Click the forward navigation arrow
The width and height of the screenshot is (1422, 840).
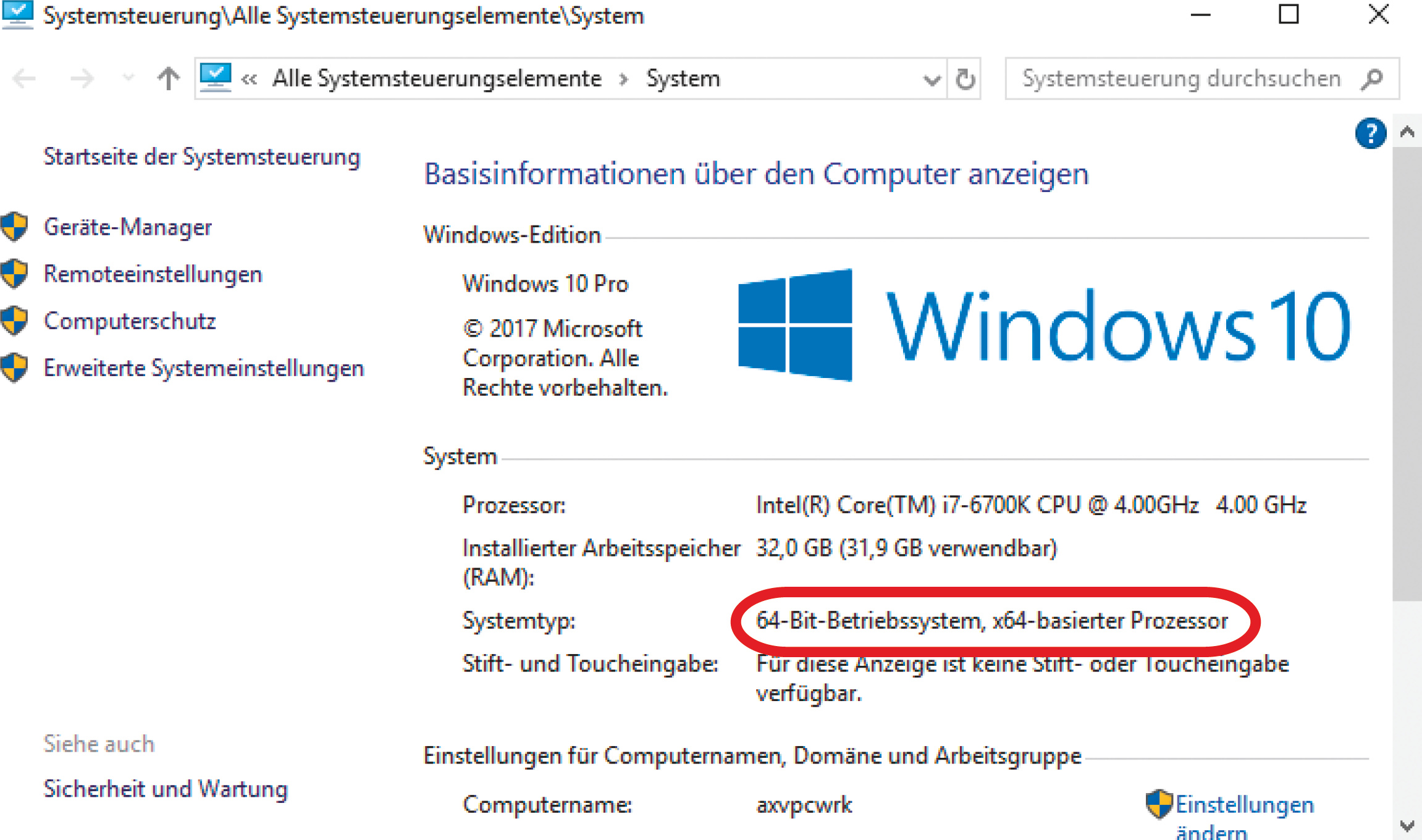pyautogui.click(x=82, y=79)
